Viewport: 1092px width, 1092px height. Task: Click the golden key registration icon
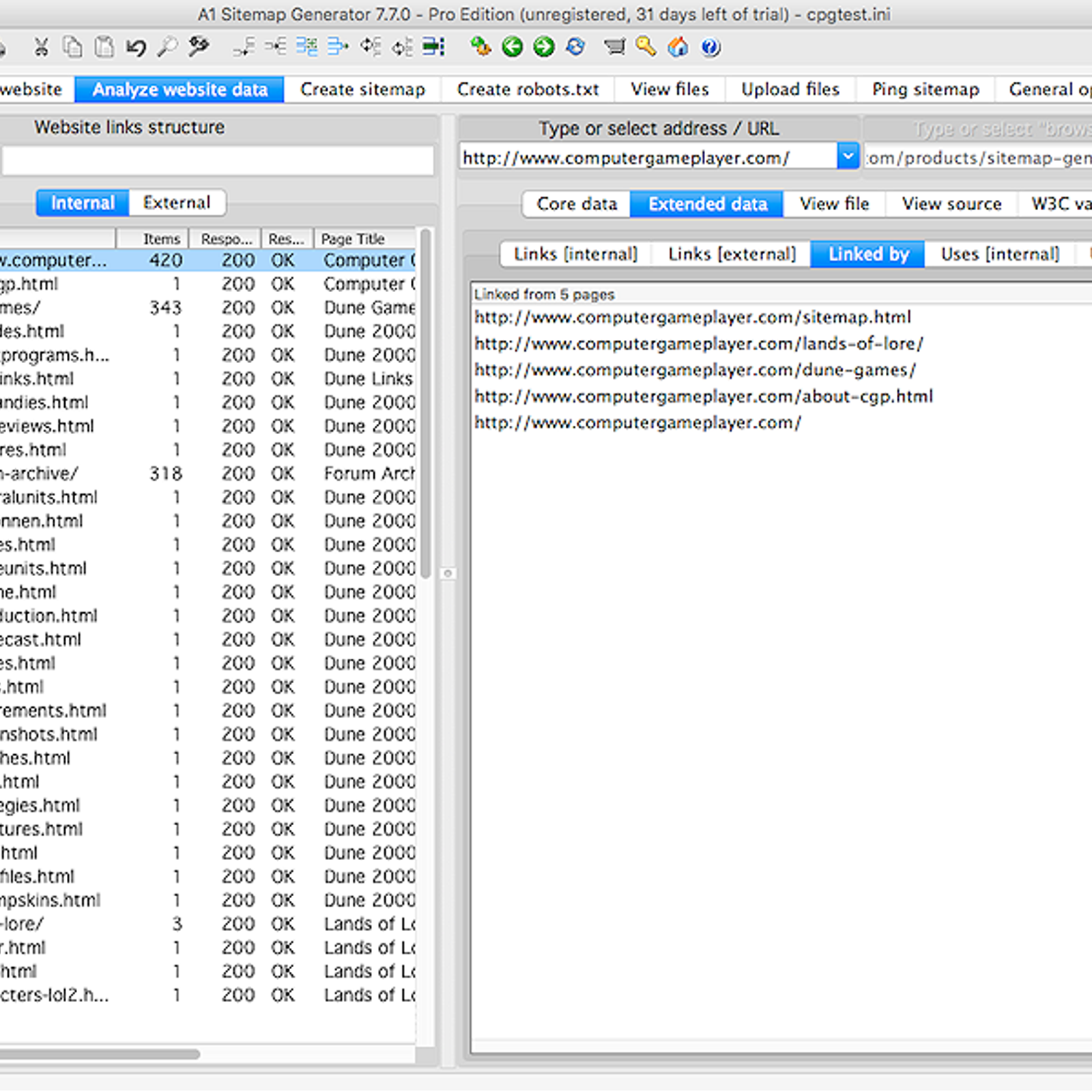(646, 47)
